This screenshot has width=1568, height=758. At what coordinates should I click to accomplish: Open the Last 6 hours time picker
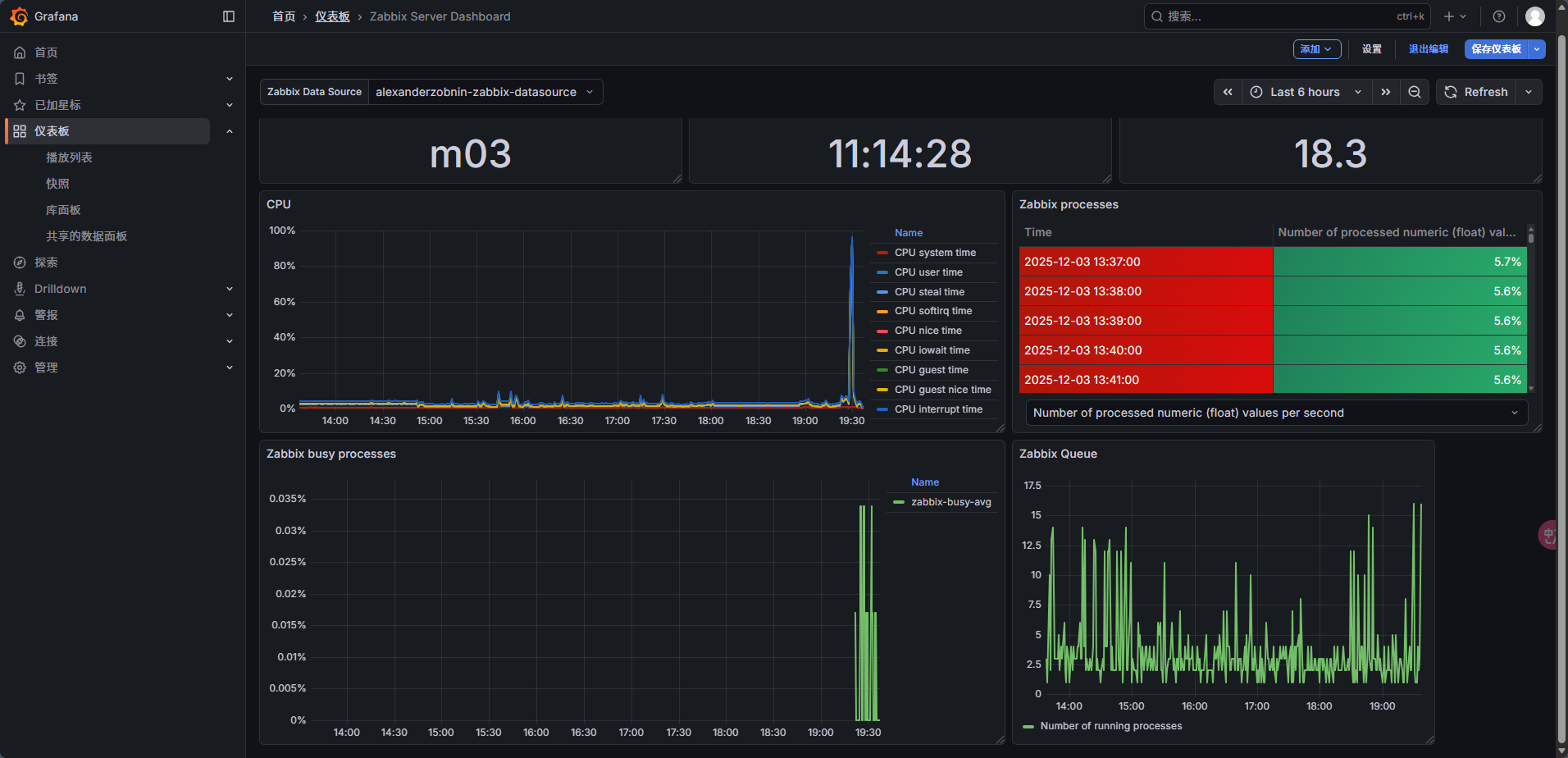[x=1306, y=92]
